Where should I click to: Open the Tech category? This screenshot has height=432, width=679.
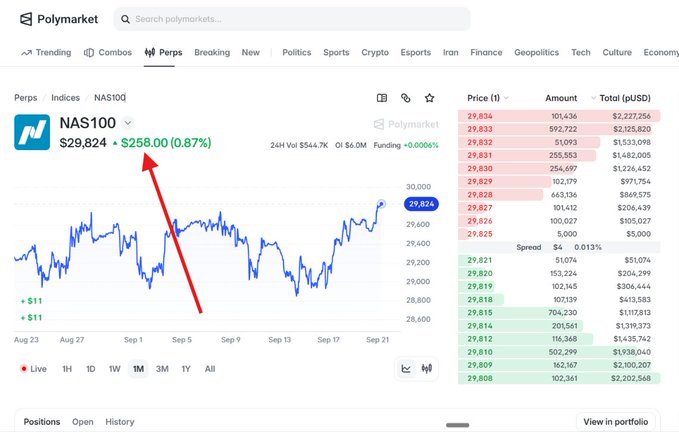coord(581,52)
